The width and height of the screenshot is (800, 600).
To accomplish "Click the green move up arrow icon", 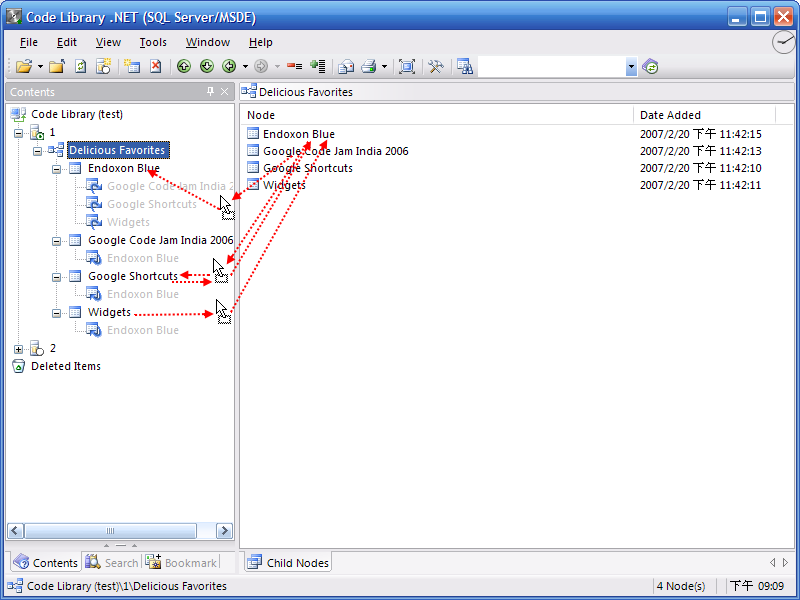I will coord(184,66).
